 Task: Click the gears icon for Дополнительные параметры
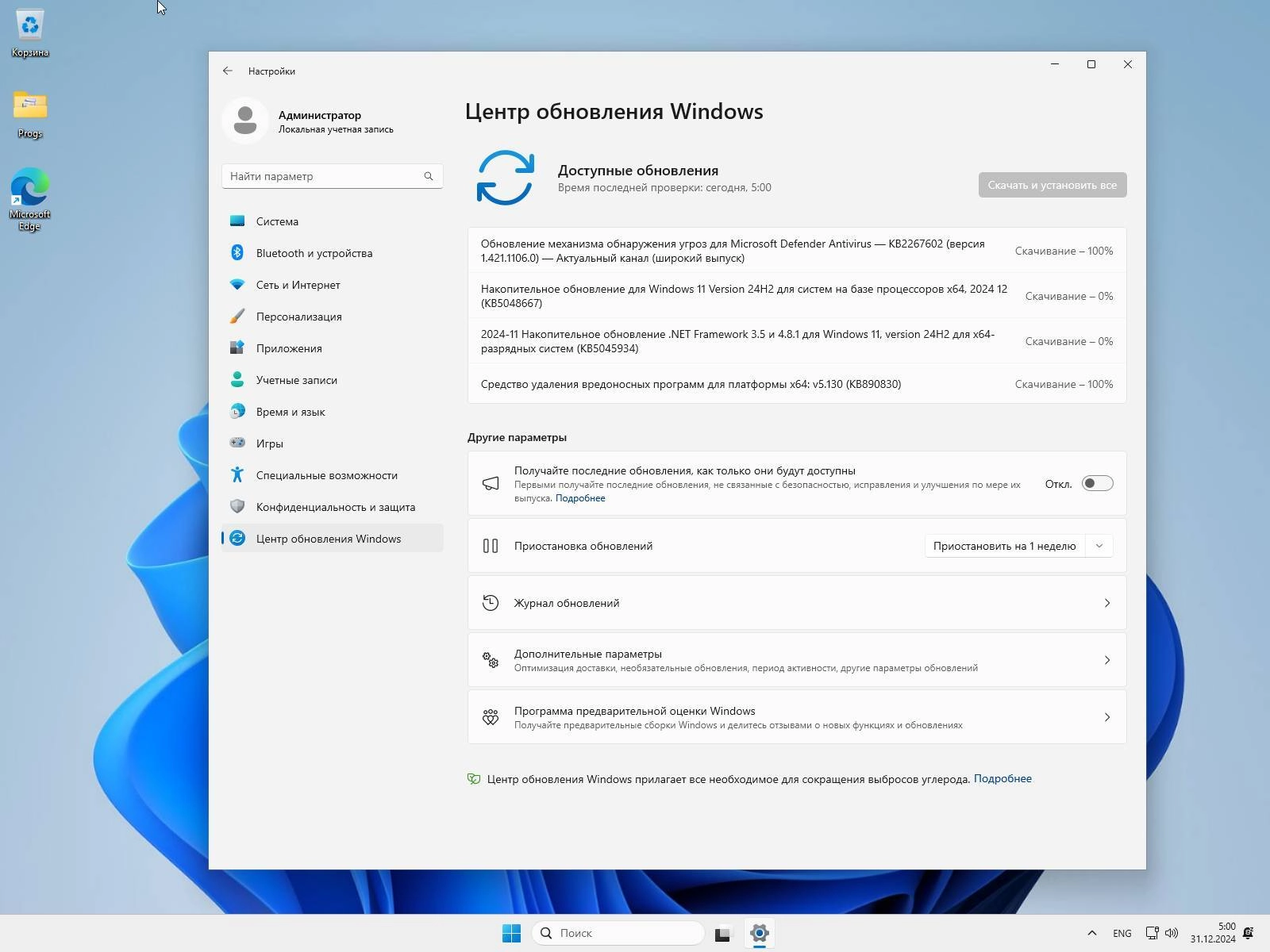click(x=491, y=660)
